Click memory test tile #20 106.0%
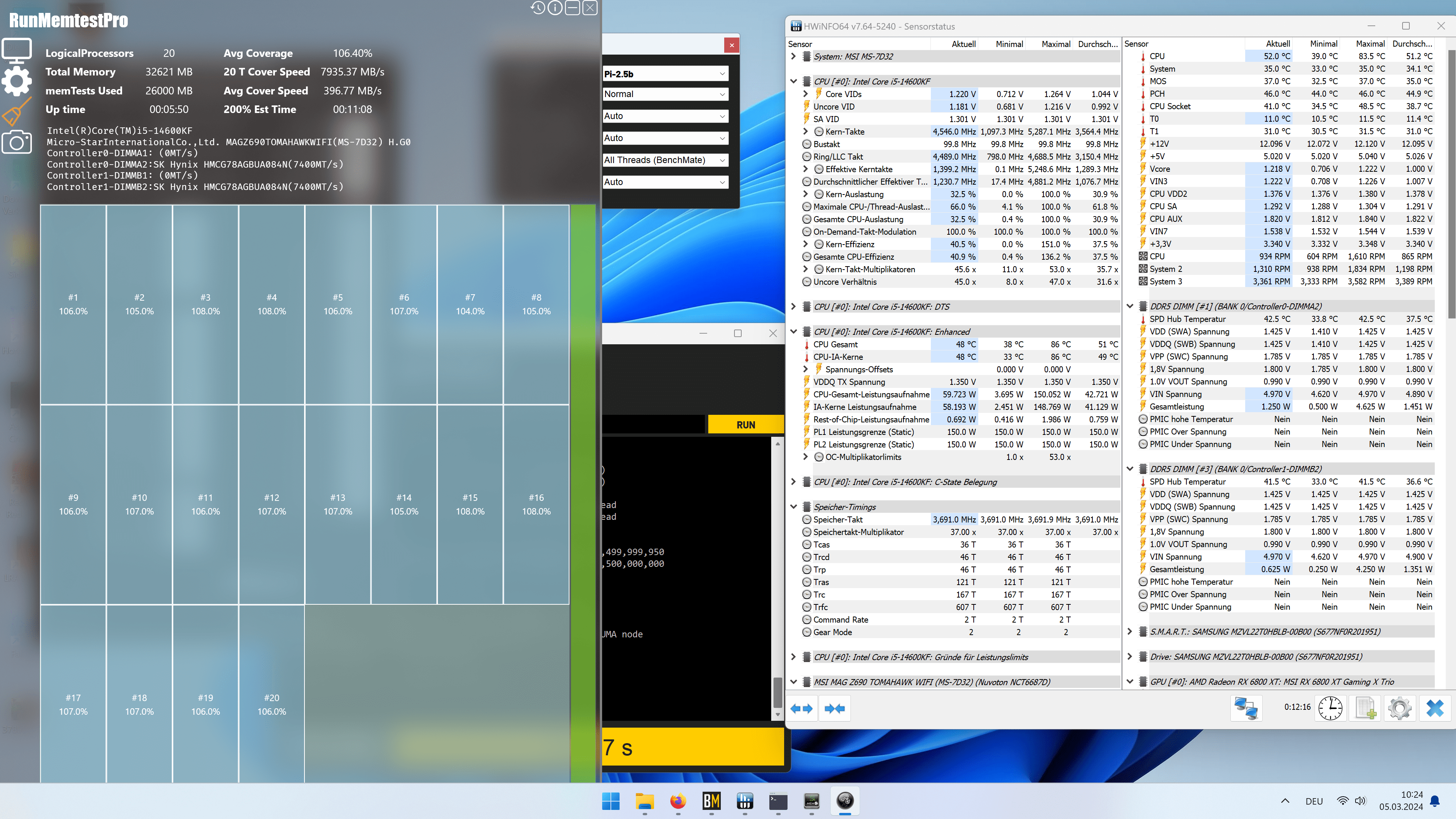1456x819 pixels. (271, 693)
